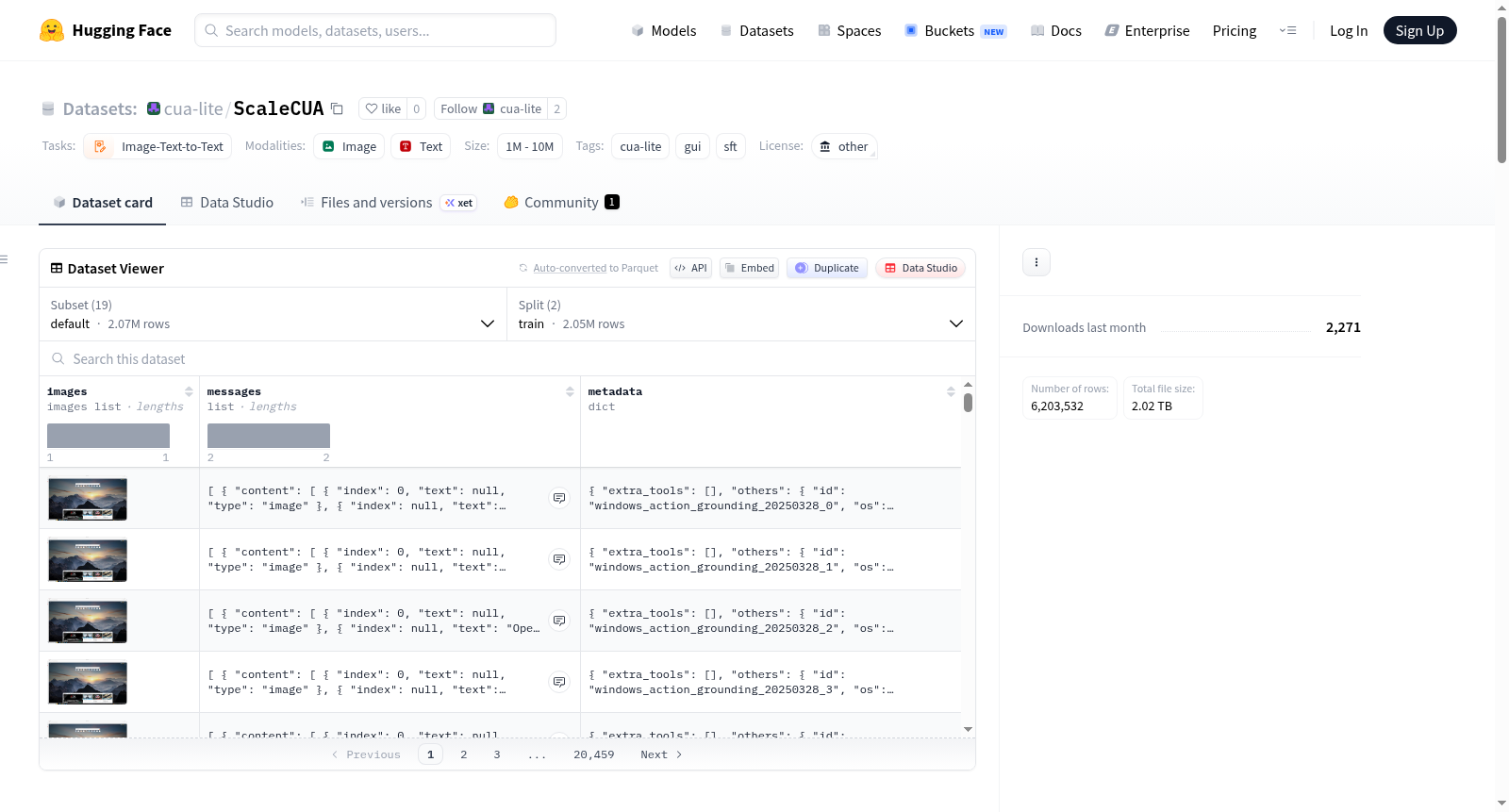Sort the images column with its sort icon
1509x812 pixels.
point(189,391)
